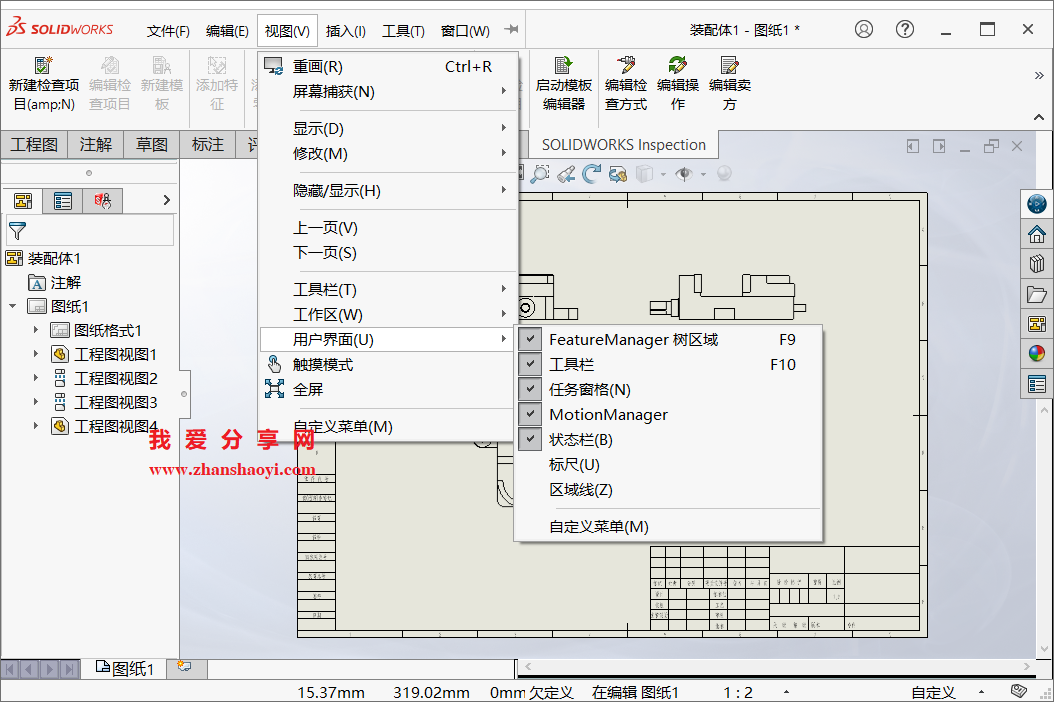
Task: Open the View Palette task pane icon
Action: click(1037, 323)
